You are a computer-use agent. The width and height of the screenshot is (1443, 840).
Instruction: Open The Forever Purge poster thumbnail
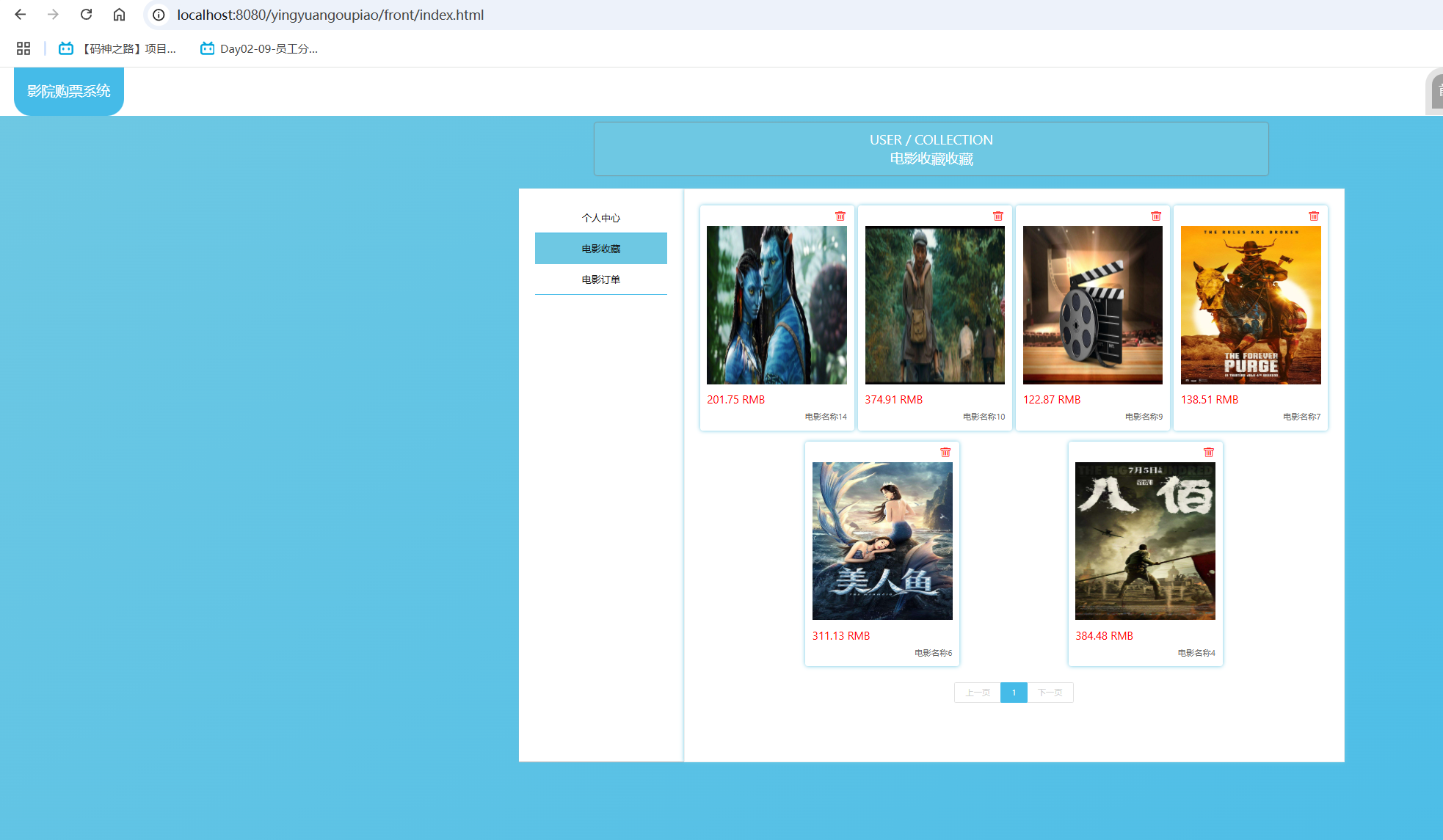[x=1251, y=305]
